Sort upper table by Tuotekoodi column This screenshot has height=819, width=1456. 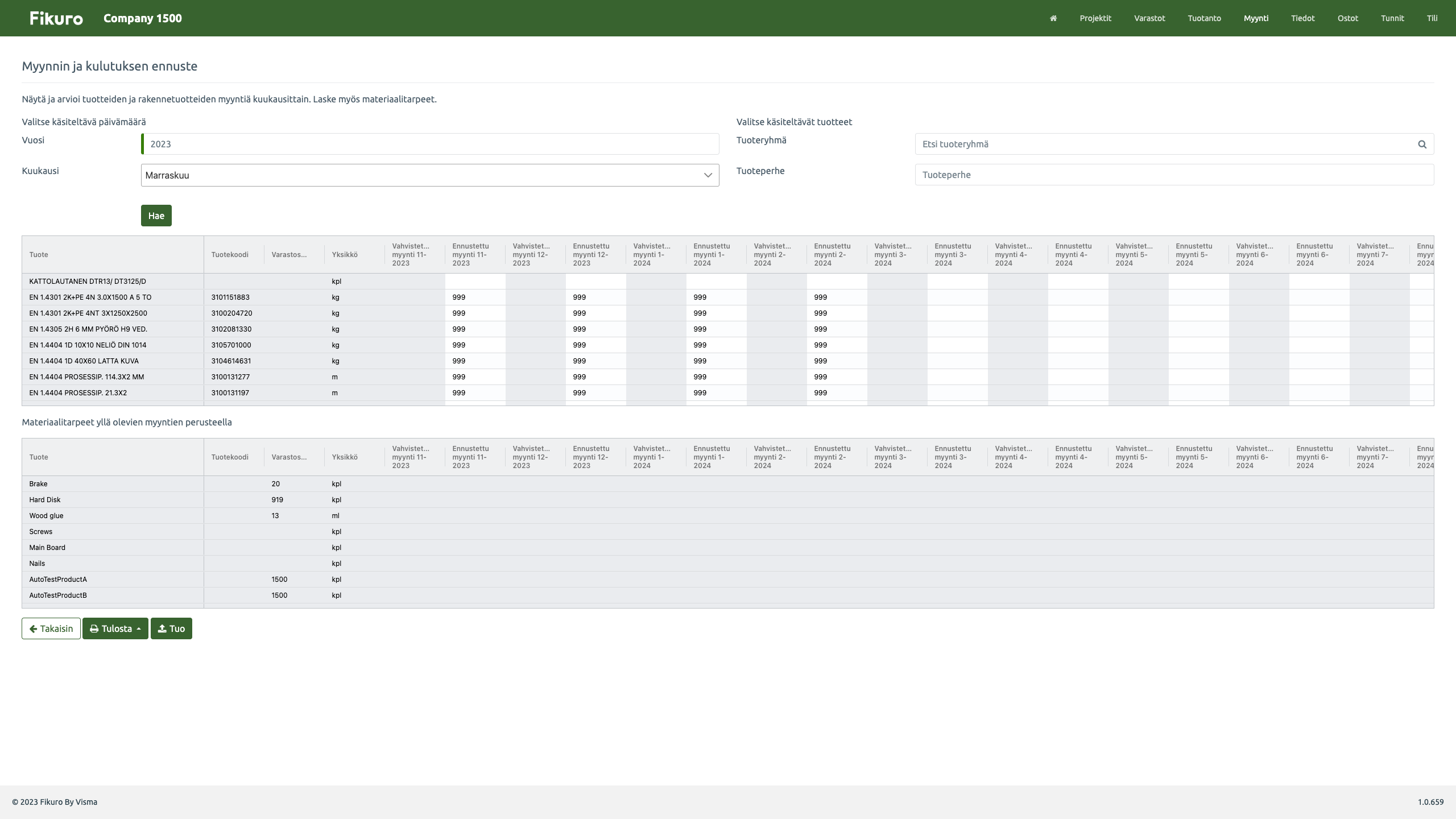click(234, 255)
